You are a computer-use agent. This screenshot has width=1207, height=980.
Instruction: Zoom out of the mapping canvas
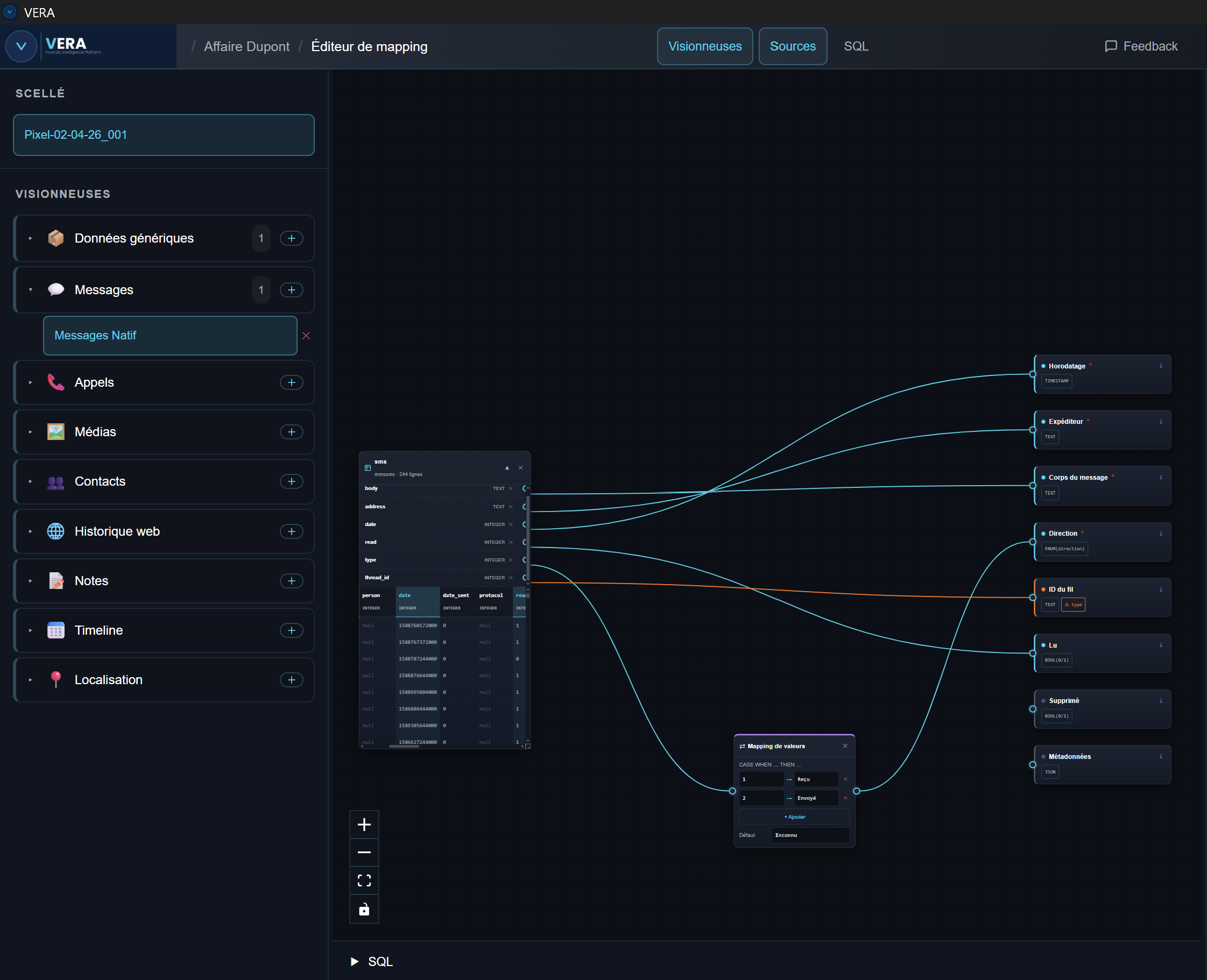point(364,853)
